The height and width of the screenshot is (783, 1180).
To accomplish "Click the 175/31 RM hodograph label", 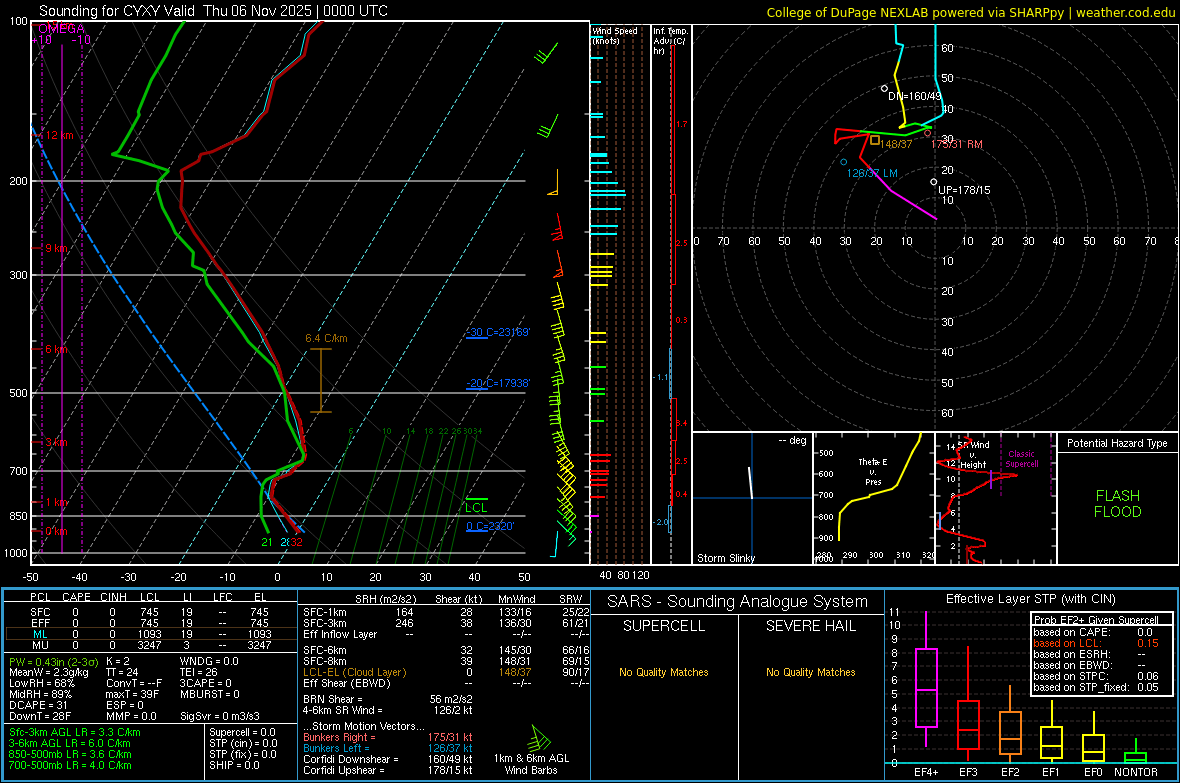I will (956, 144).
